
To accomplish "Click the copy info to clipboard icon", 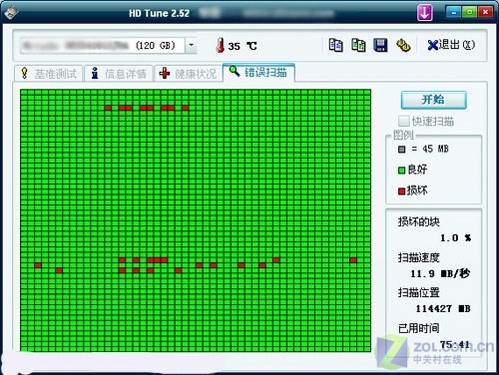I will point(335,45).
